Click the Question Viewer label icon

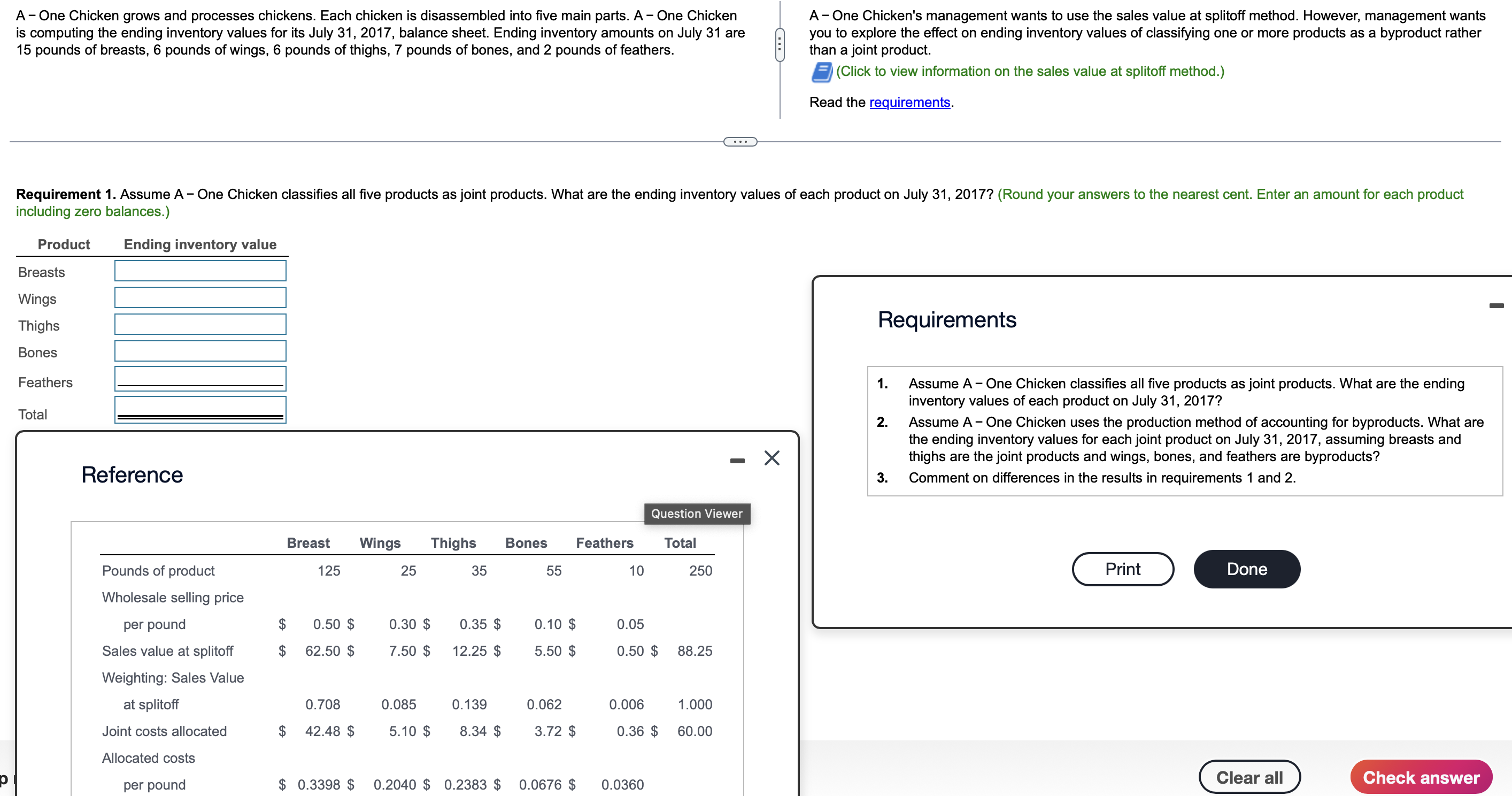click(x=696, y=512)
